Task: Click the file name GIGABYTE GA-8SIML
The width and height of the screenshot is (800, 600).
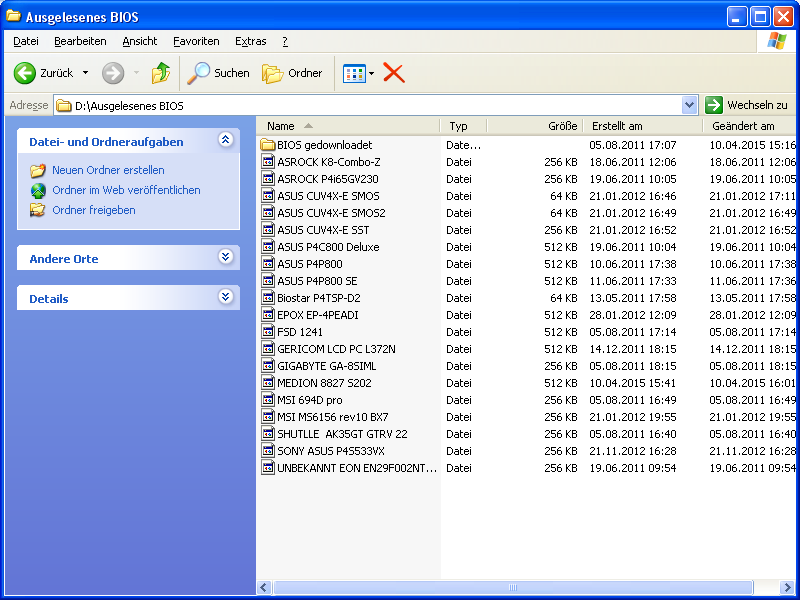Action: [327, 366]
